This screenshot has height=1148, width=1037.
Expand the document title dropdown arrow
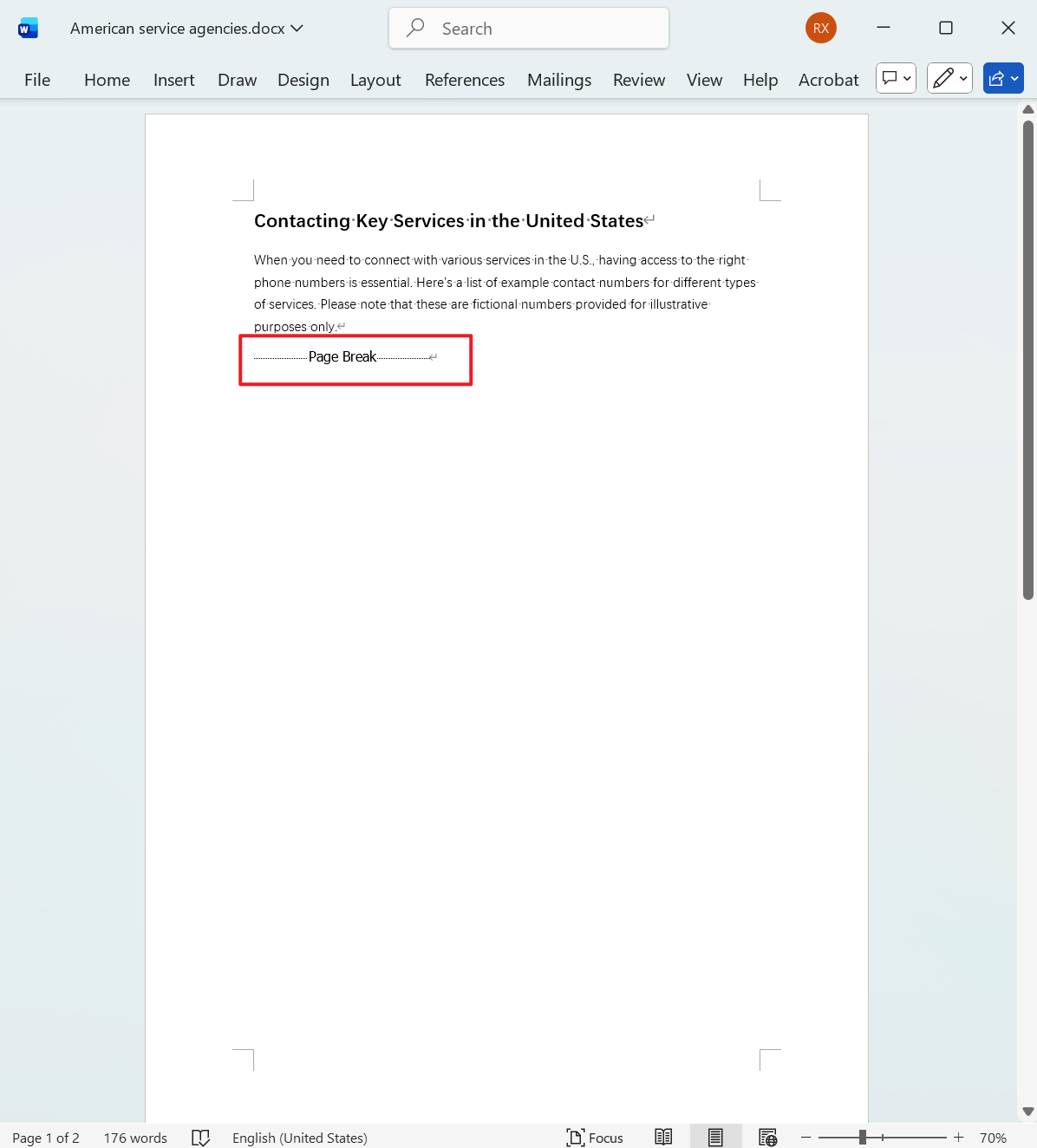point(297,28)
